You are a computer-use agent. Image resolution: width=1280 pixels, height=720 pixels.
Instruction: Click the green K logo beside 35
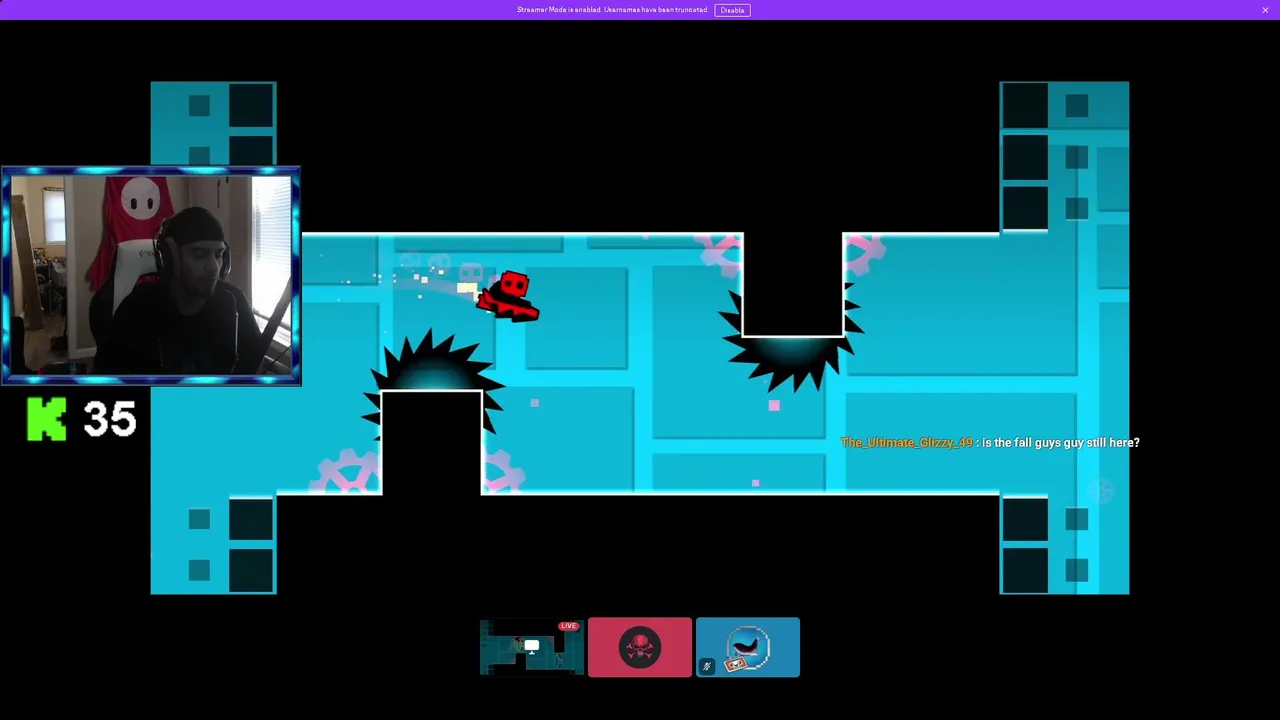(47, 419)
